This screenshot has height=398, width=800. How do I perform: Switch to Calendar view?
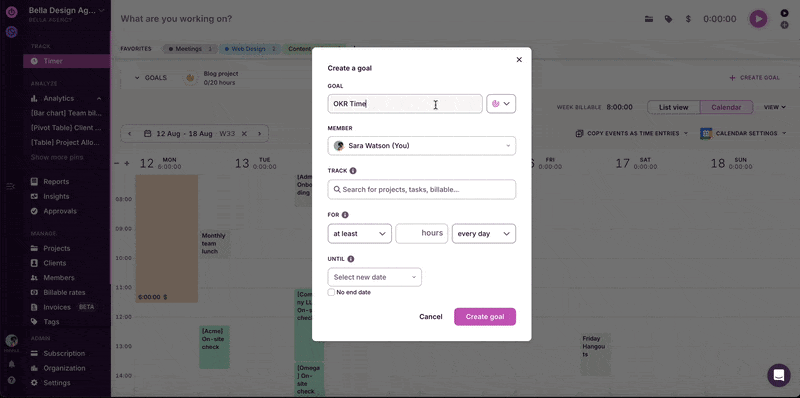pos(726,107)
